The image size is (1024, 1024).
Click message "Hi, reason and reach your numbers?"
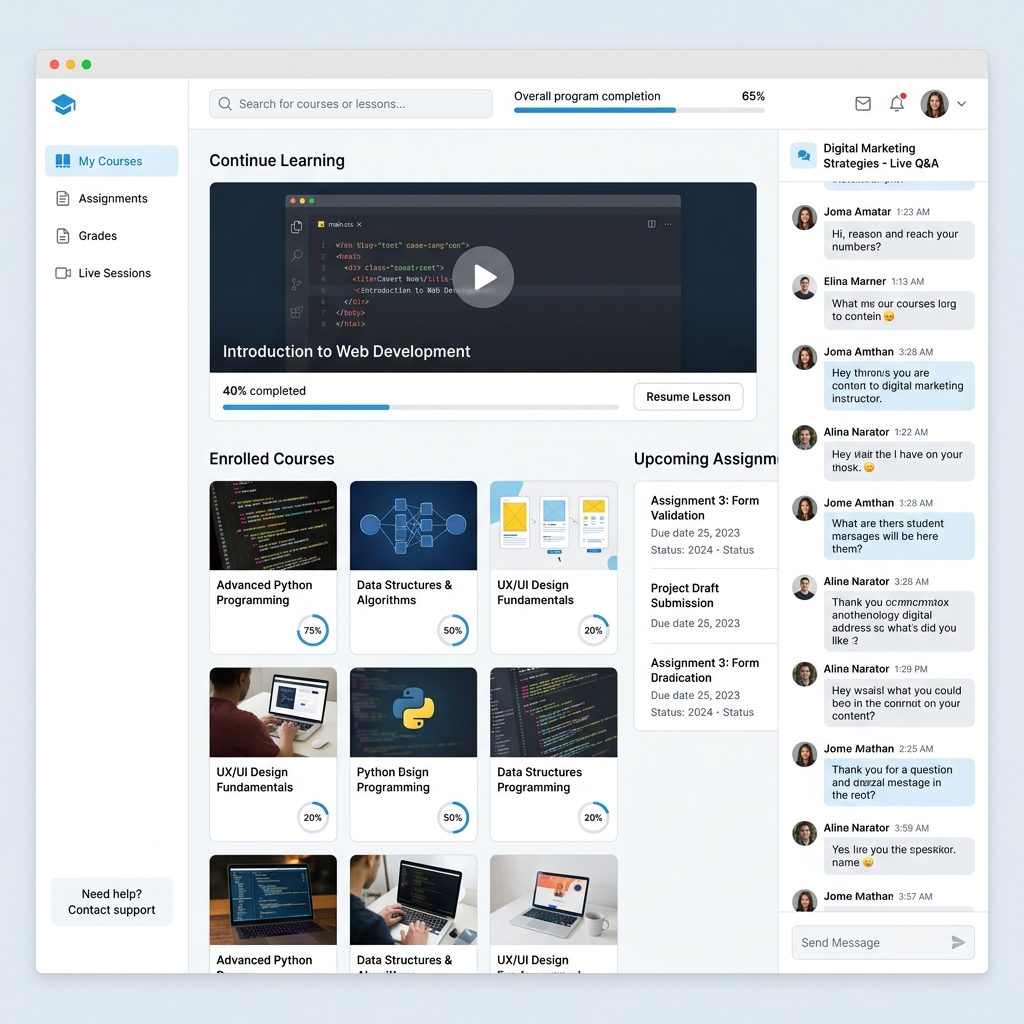point(899,240)
